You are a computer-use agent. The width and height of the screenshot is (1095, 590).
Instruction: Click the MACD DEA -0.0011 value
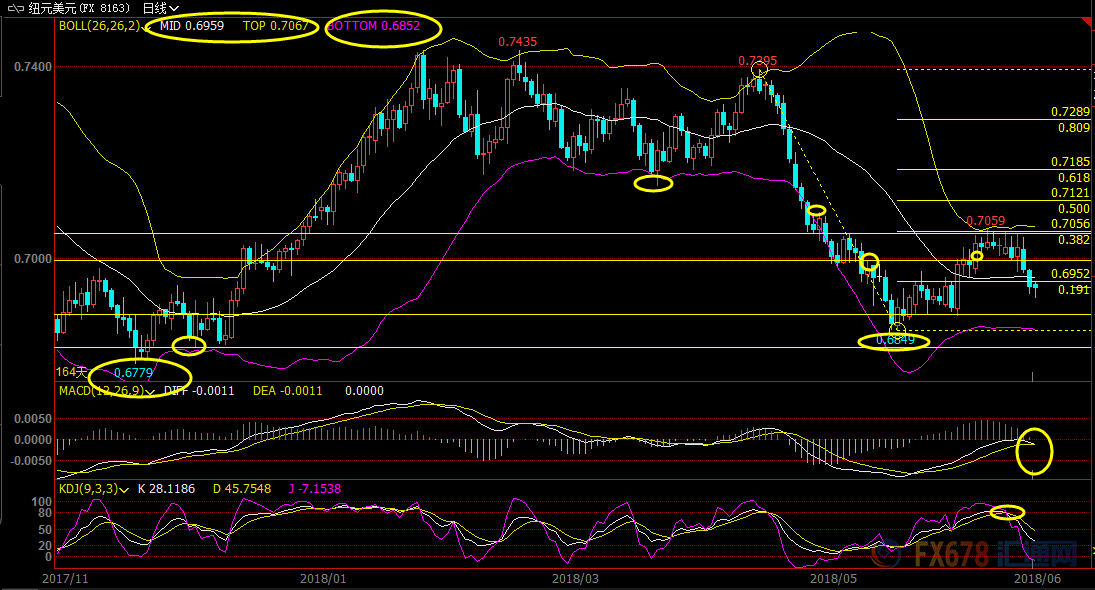[287, 391]
